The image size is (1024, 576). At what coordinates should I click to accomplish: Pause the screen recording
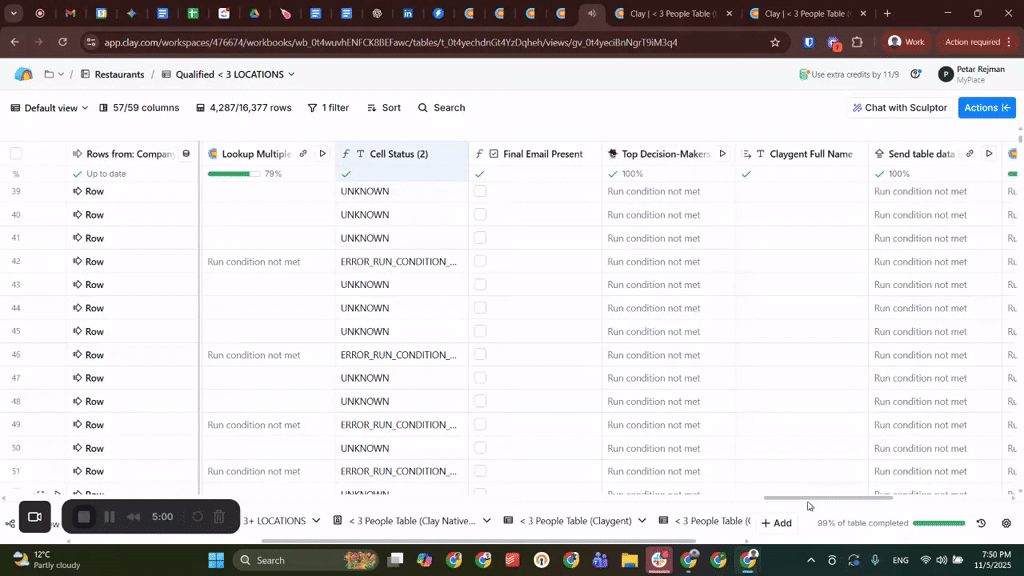(110, 517)
